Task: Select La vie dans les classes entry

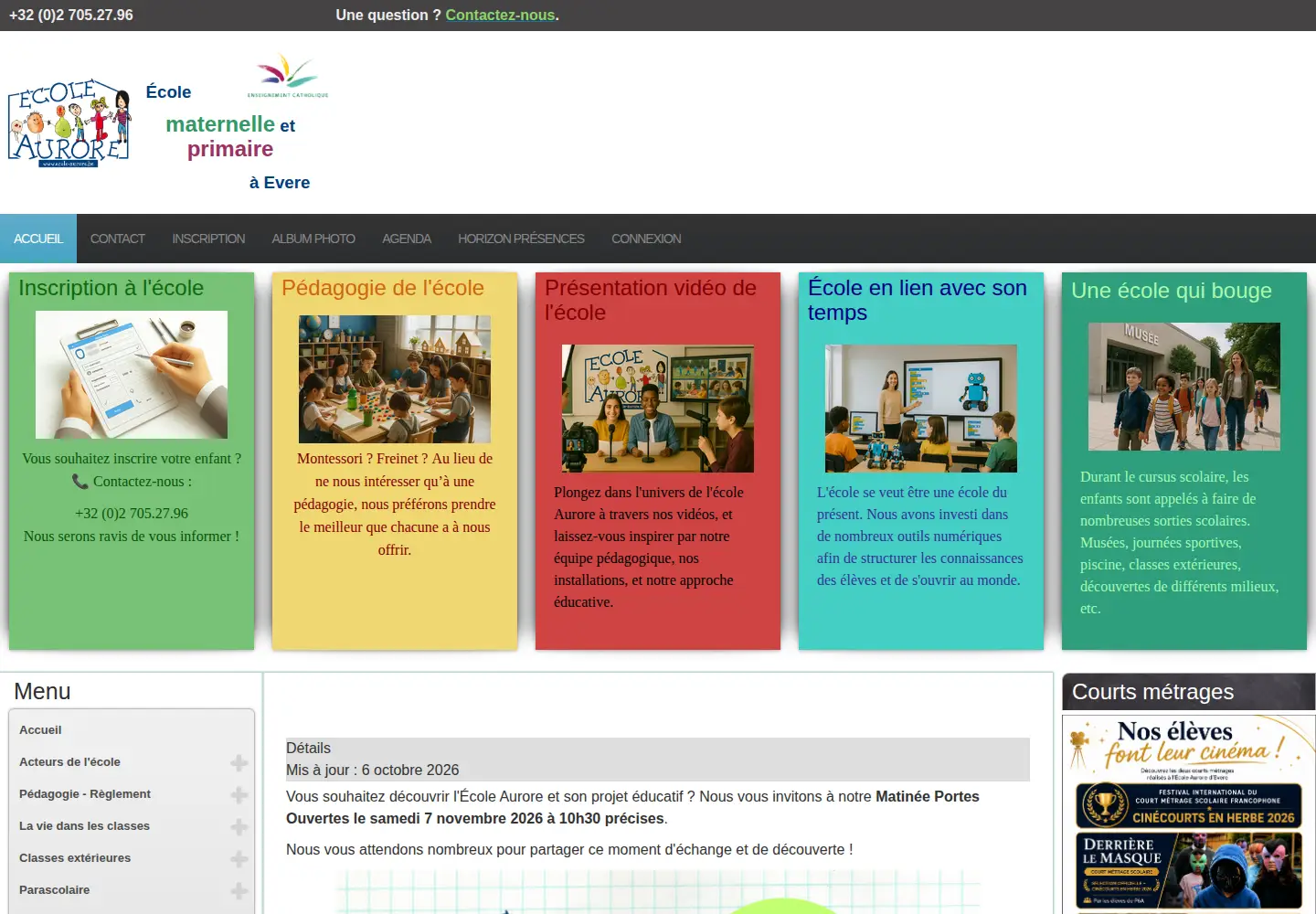Action: coord(84,826)
